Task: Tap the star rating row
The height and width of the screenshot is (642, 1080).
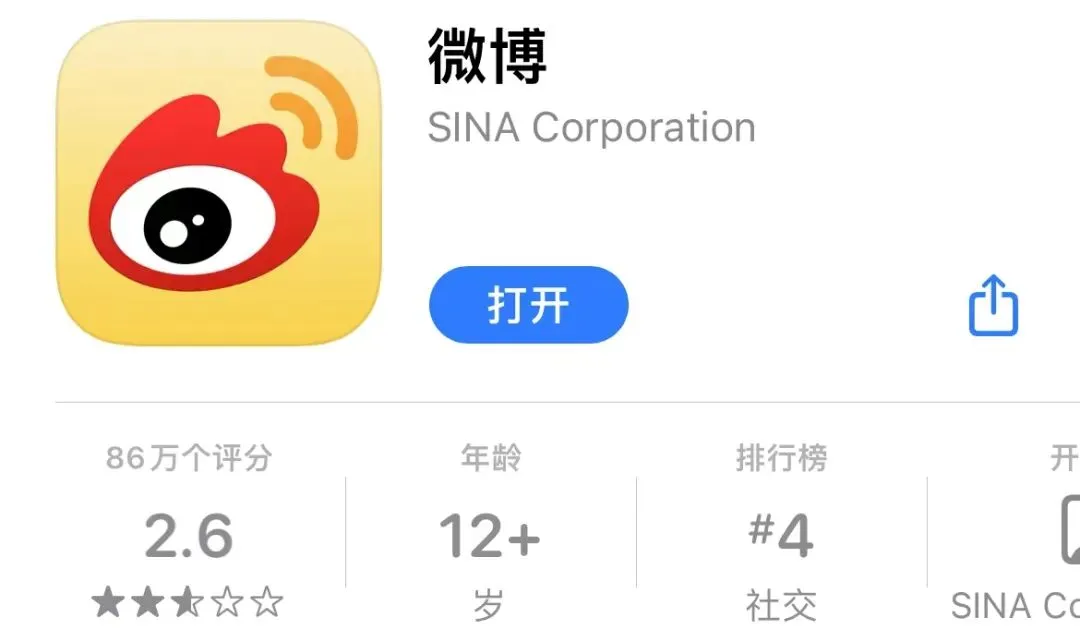Action: 187,602
